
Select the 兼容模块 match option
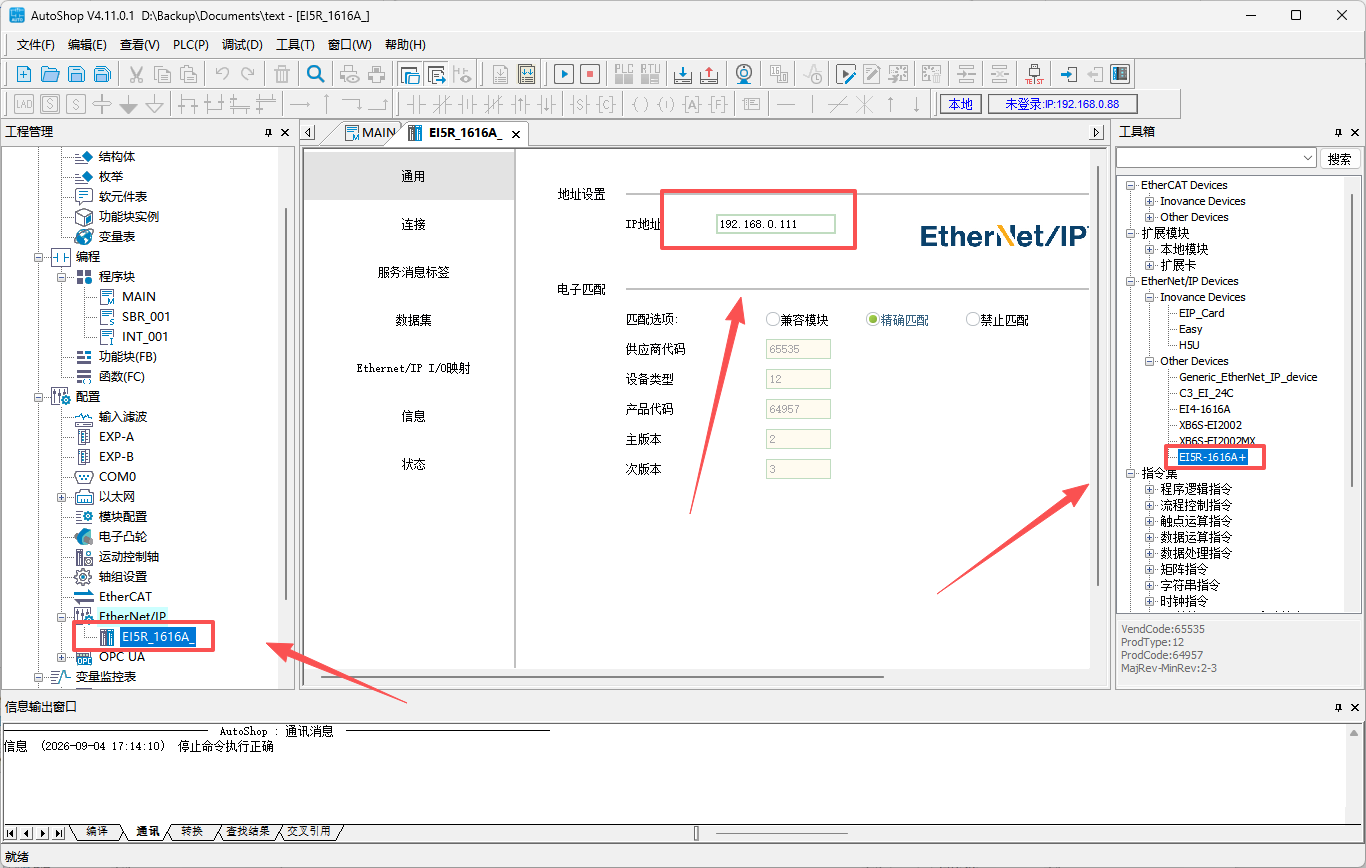click(797, 320)
